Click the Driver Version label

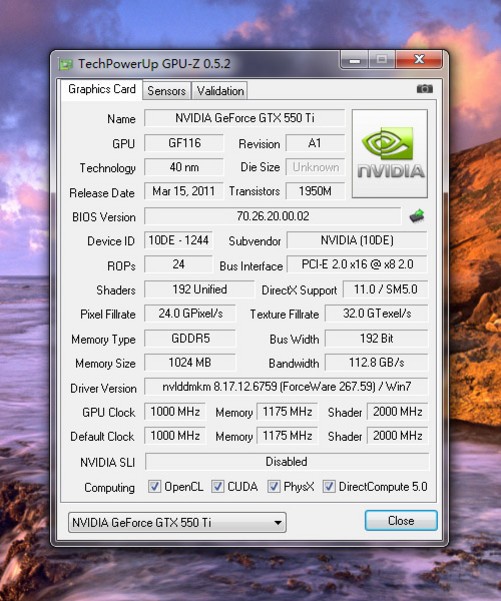point(103,388)
